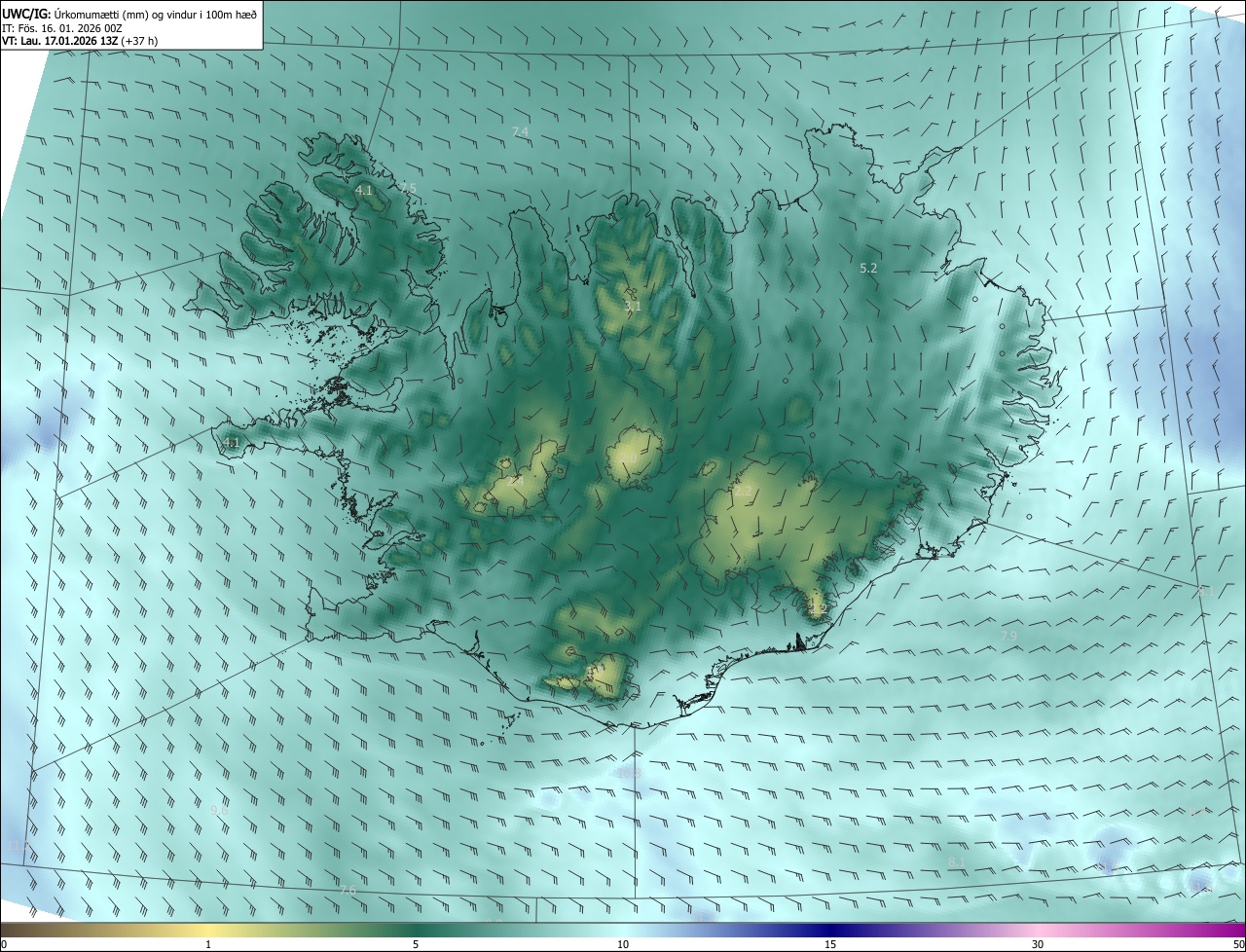Click the 2.0 value on the central glacier
The width and height of the screenshot is (1246, 952).
pyautogui.click(x=629, y=458)
